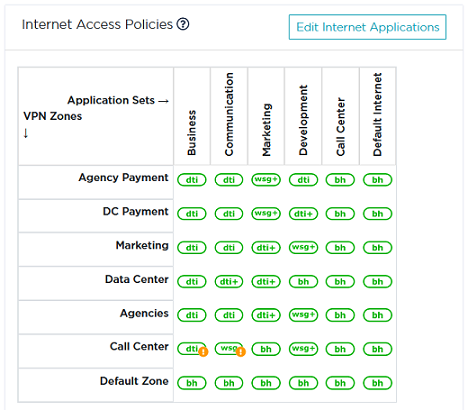Open dti policy for Agencies Business
The height and width of the screenshot is (410, 468).
click(x=192, y=315)
